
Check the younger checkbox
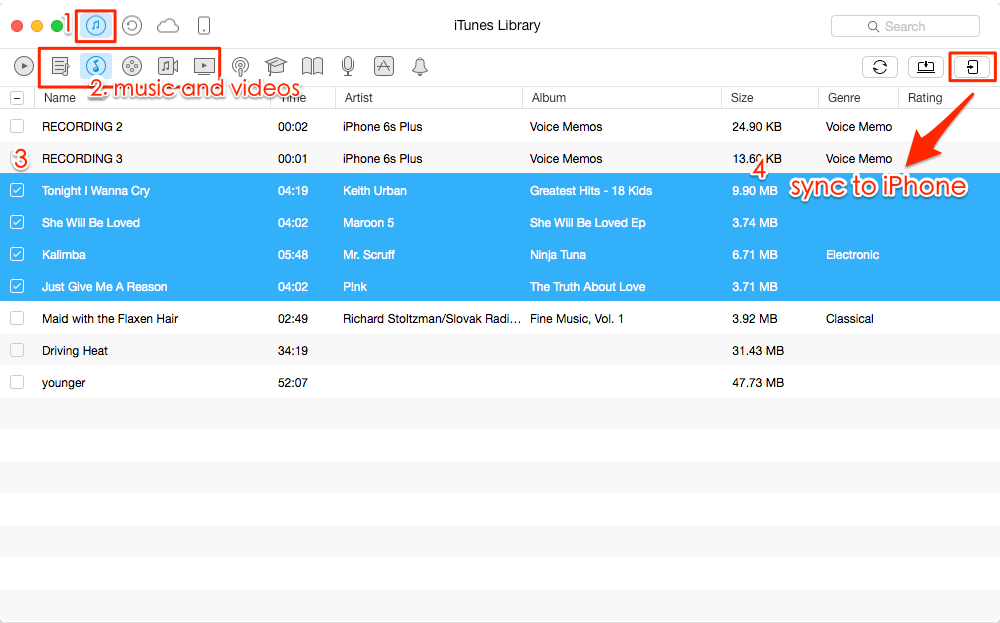point(17,382)
